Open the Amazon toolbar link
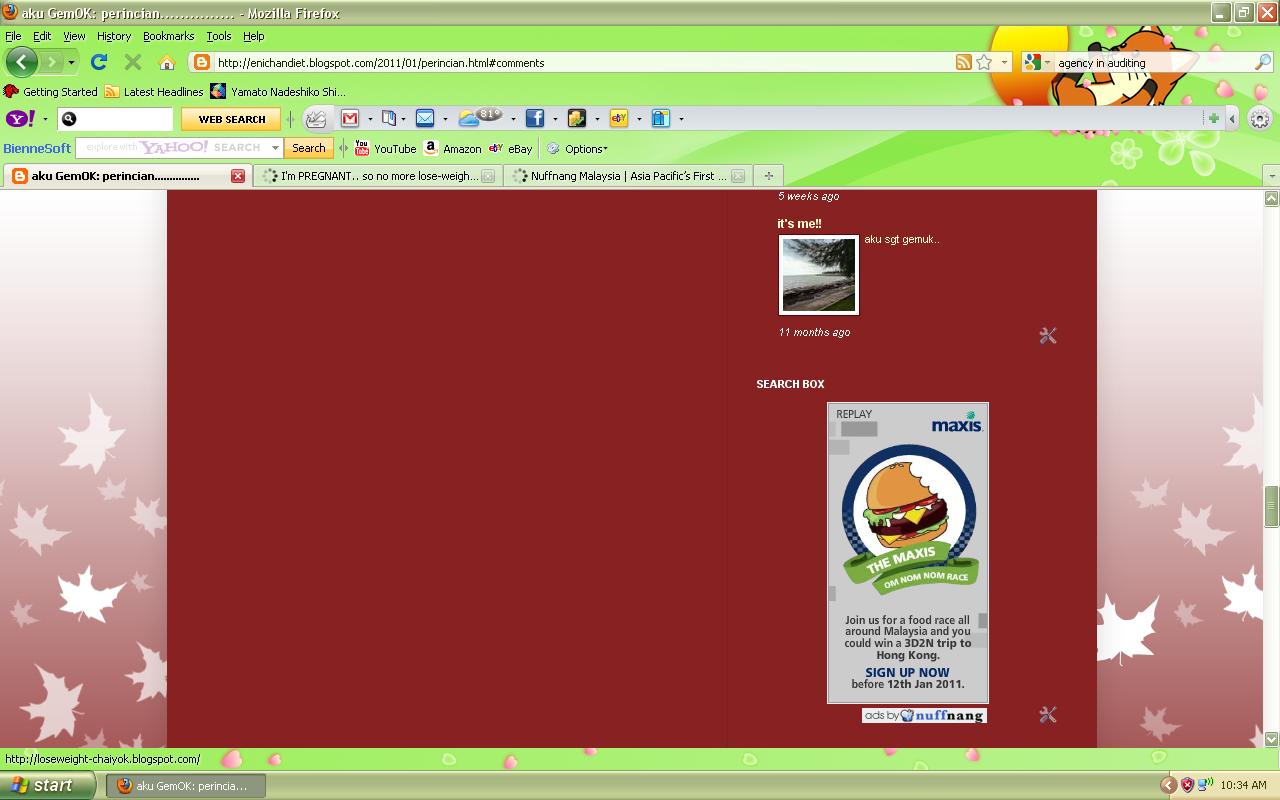The image size is (1280, 800). [453, 149]
